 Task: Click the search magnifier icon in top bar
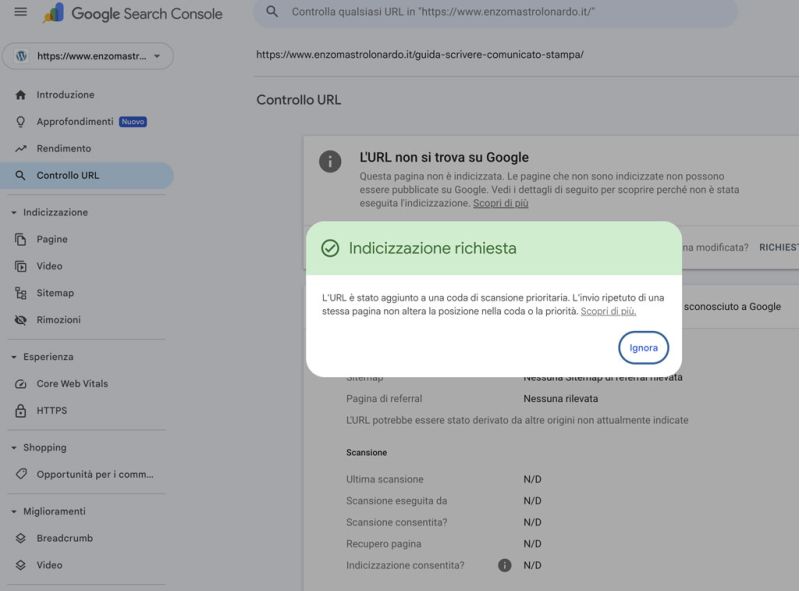[272, 12]
